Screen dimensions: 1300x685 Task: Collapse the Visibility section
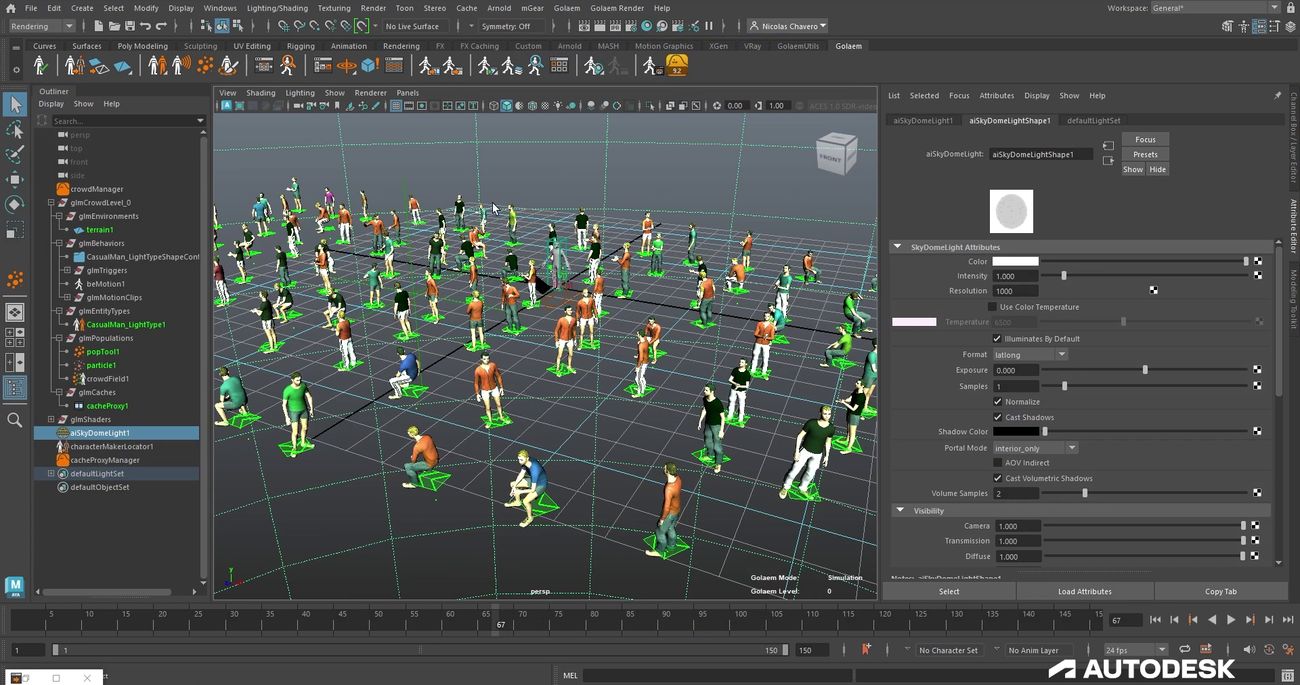(899, 510)
